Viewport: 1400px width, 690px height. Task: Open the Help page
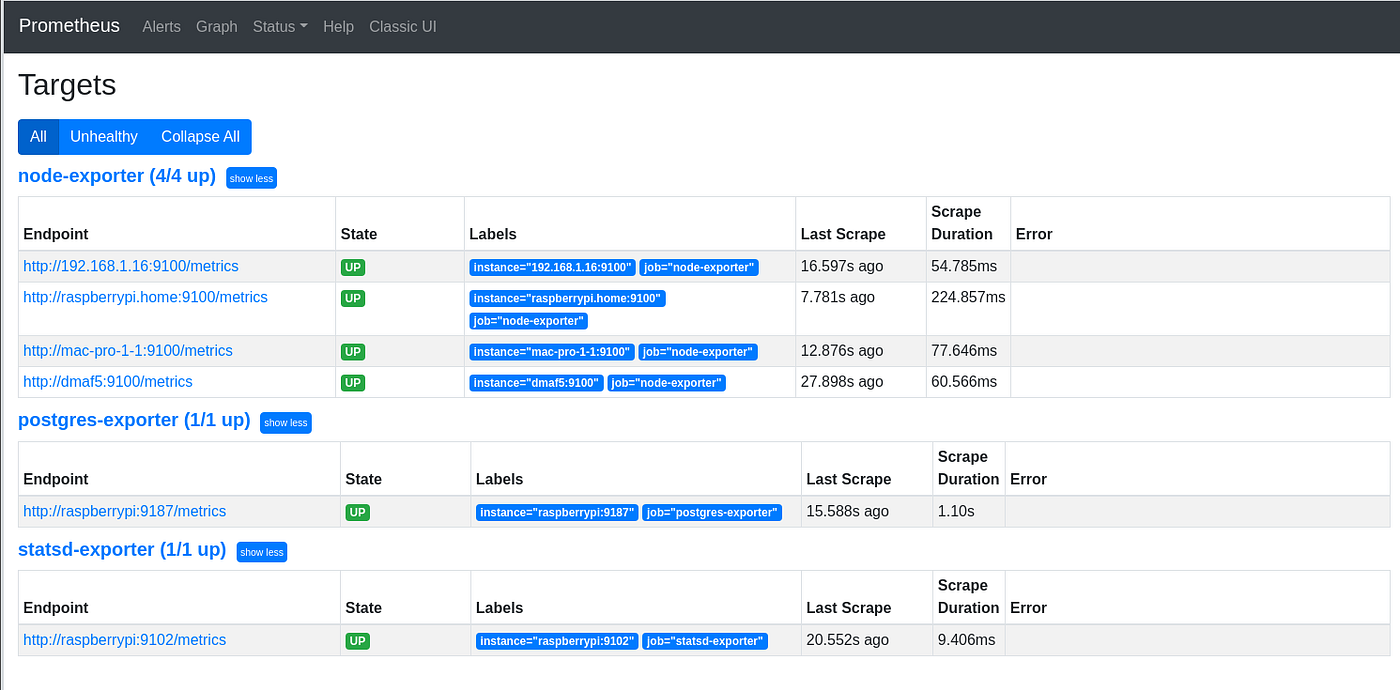pos(338,27)
